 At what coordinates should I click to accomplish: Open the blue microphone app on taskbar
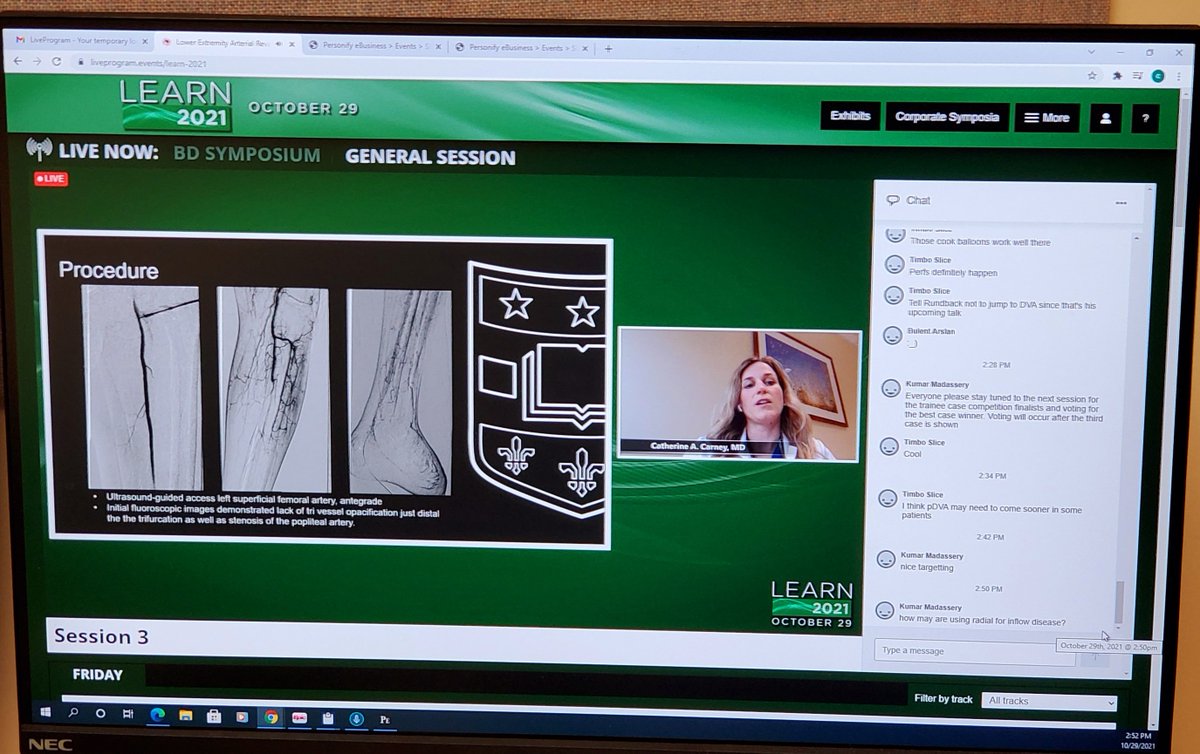[355, 718]
